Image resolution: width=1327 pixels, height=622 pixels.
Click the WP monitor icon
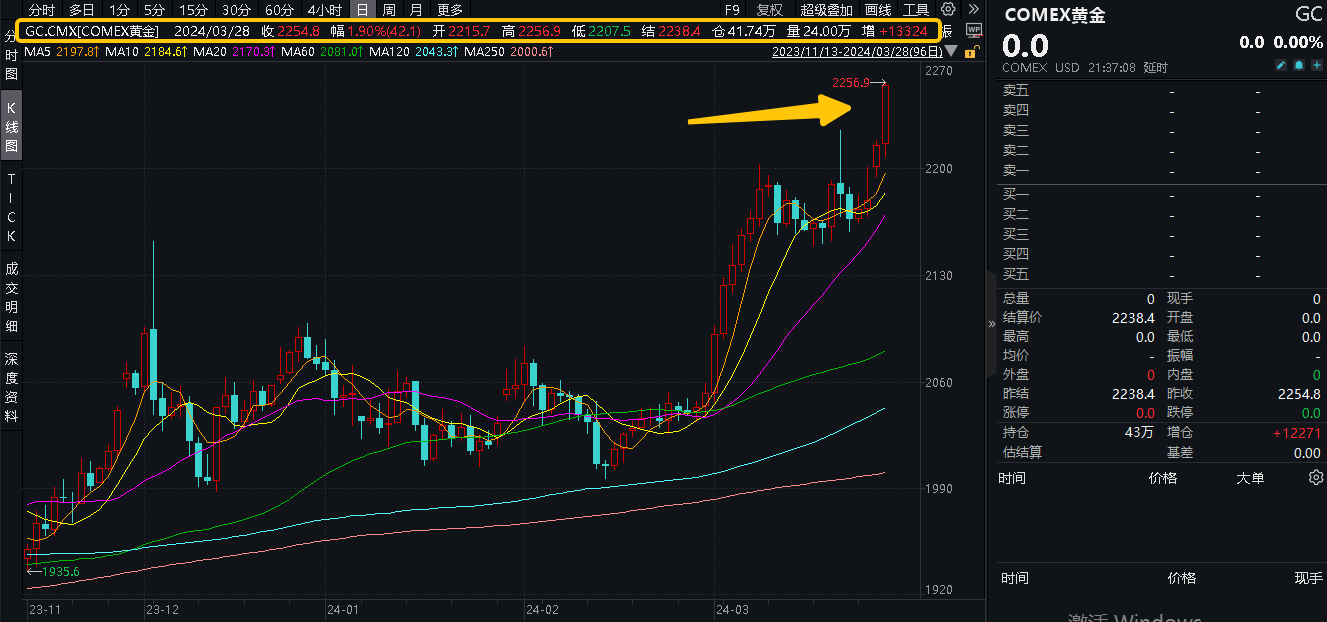click(974, 30)
